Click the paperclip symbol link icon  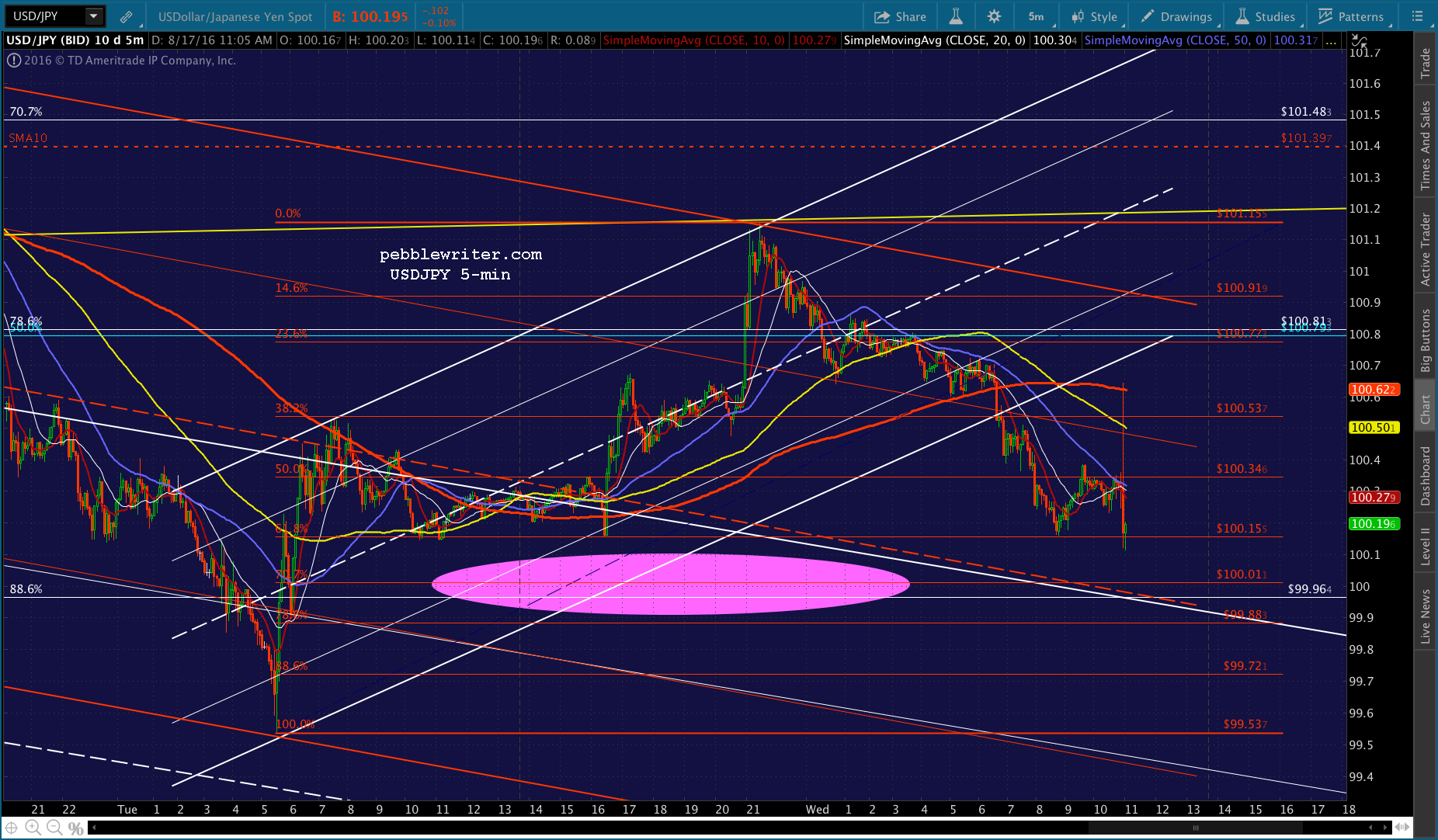pos(126,16)
